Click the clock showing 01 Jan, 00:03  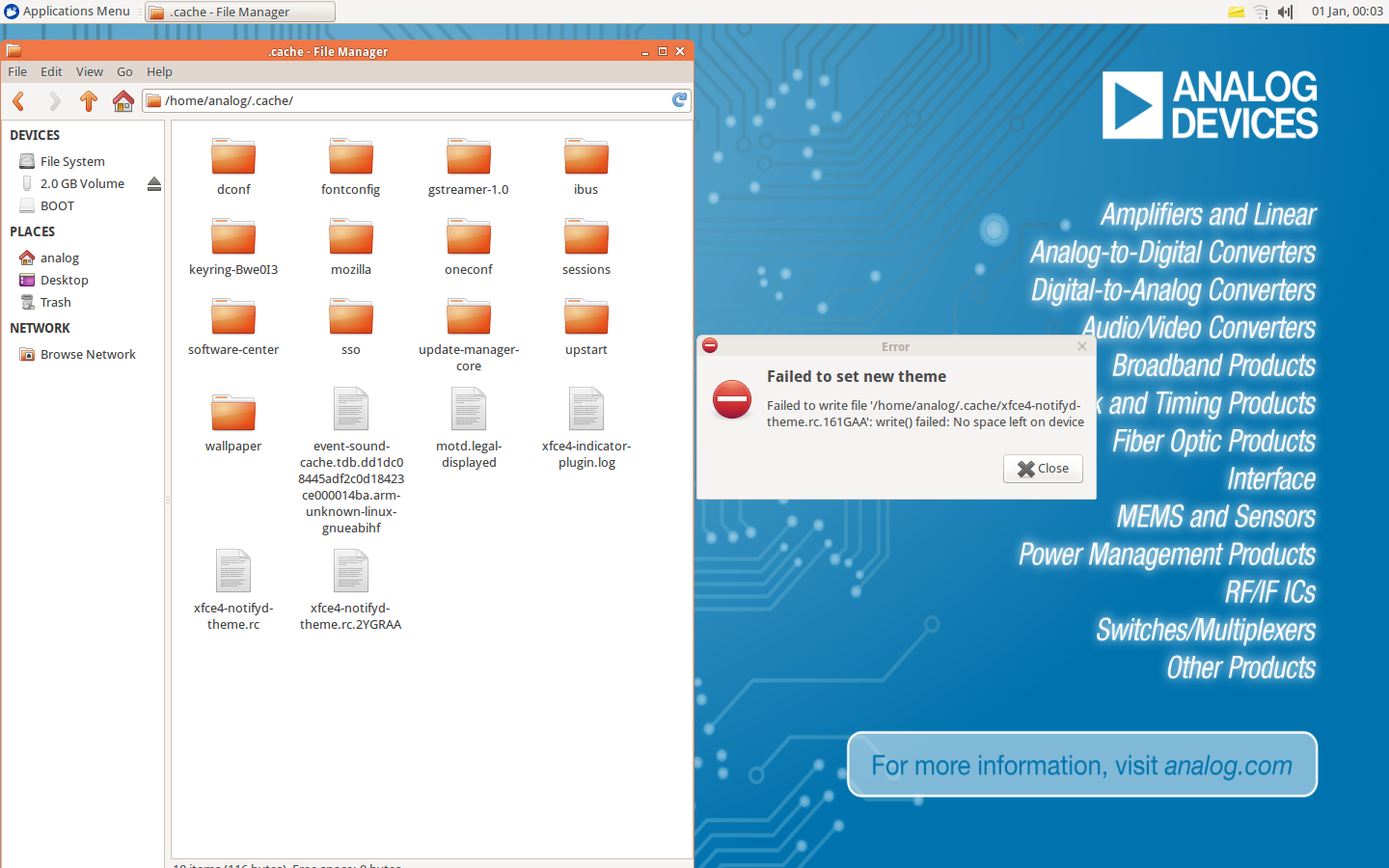1347,12
